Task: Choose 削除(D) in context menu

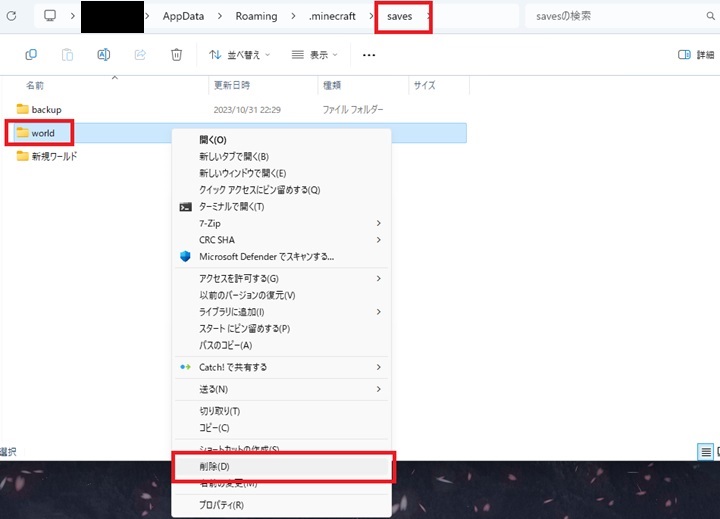Action: pyautogui.click(x=281, y=467)
